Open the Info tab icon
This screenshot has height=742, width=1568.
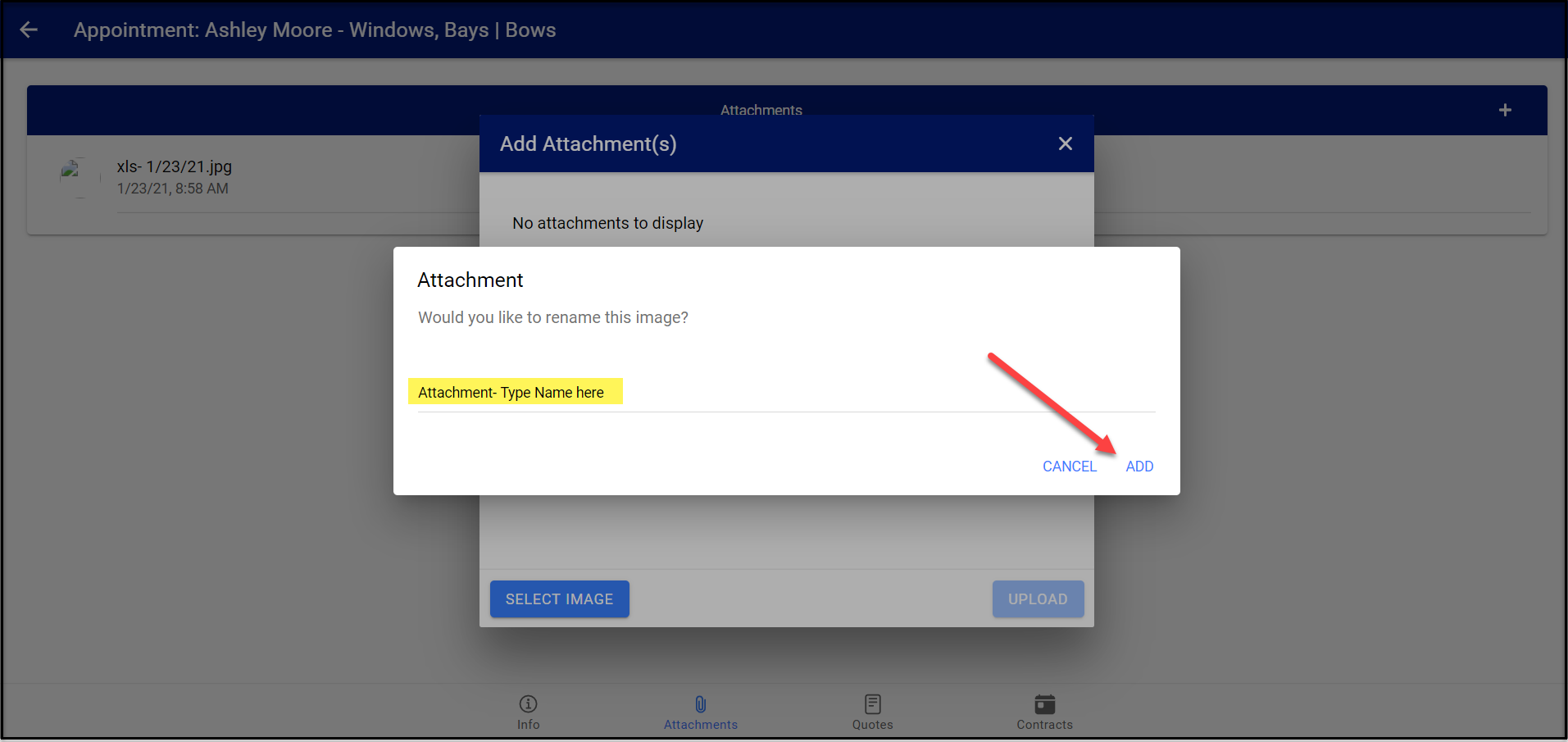point(529,703)
